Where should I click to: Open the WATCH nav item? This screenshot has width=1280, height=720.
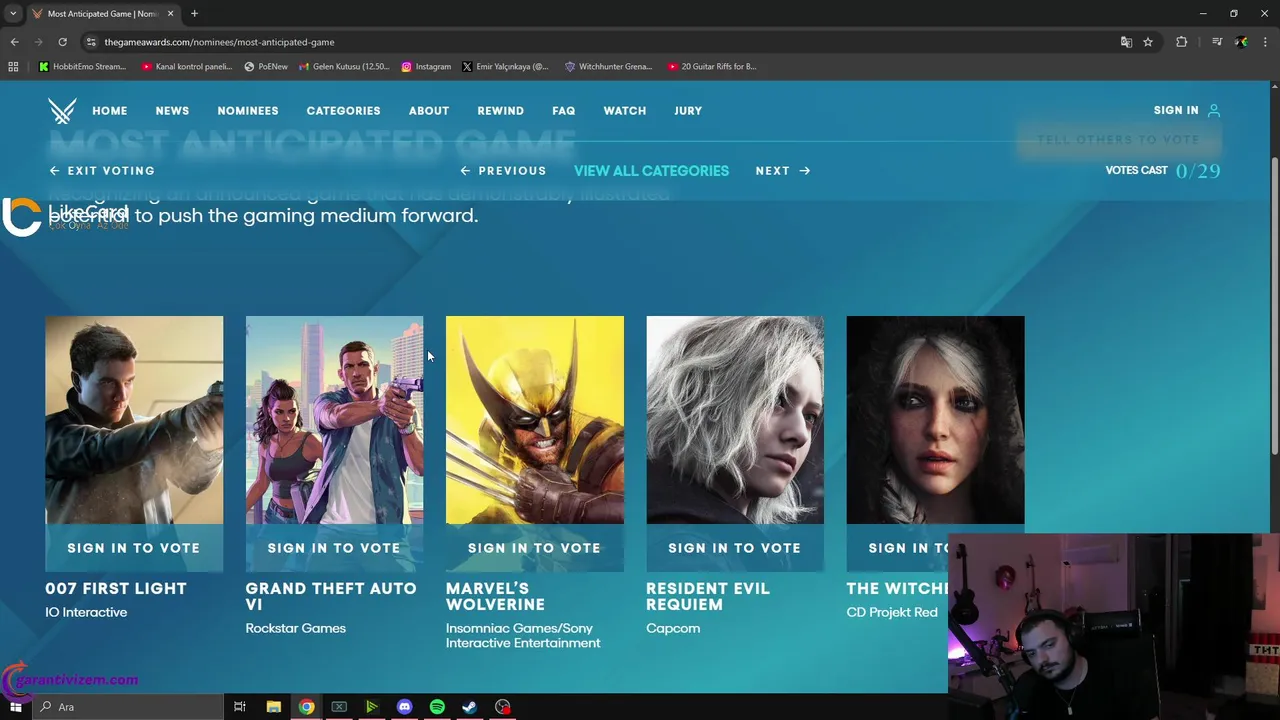tap(625, 111)
